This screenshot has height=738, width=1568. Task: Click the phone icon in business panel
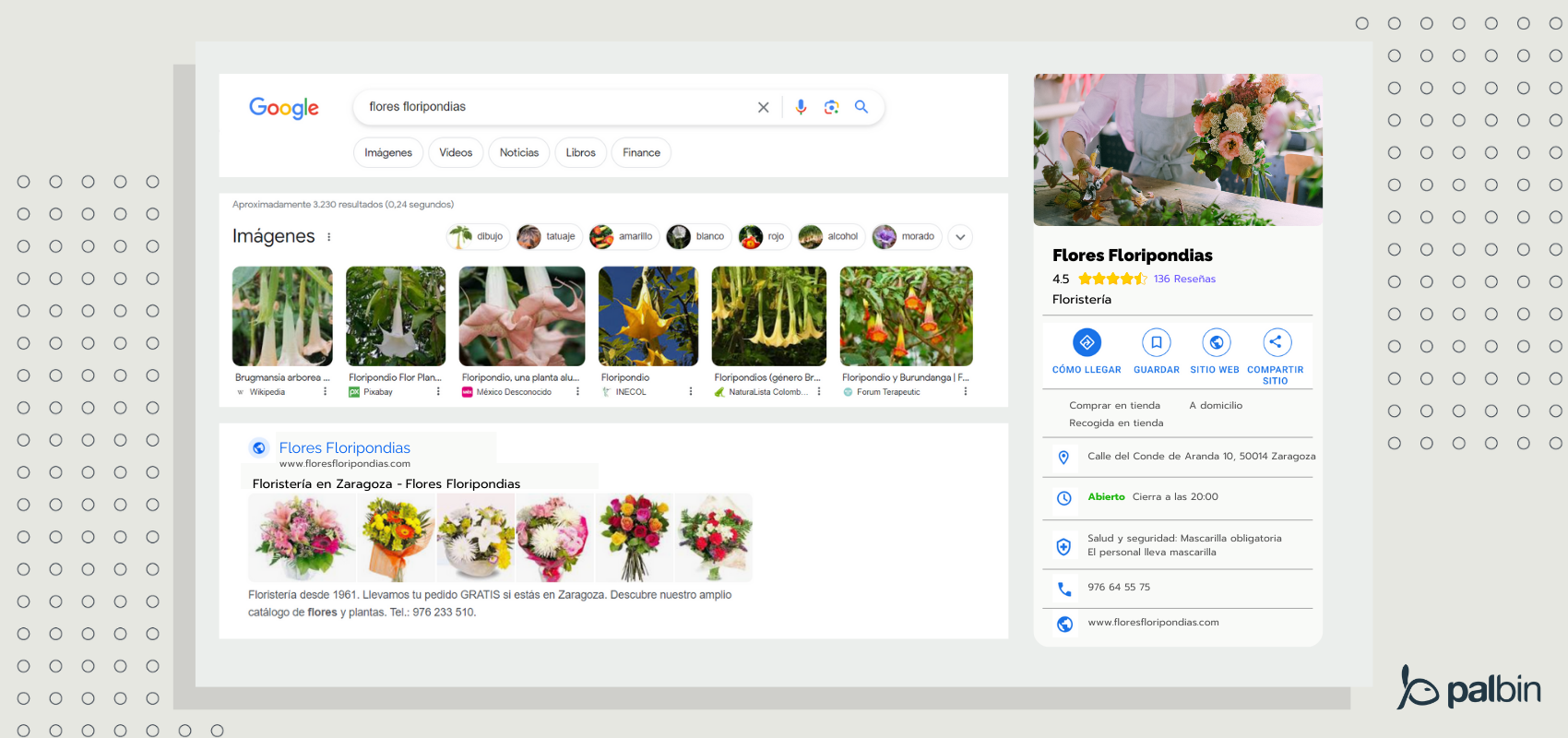[x=1064, y=589]
